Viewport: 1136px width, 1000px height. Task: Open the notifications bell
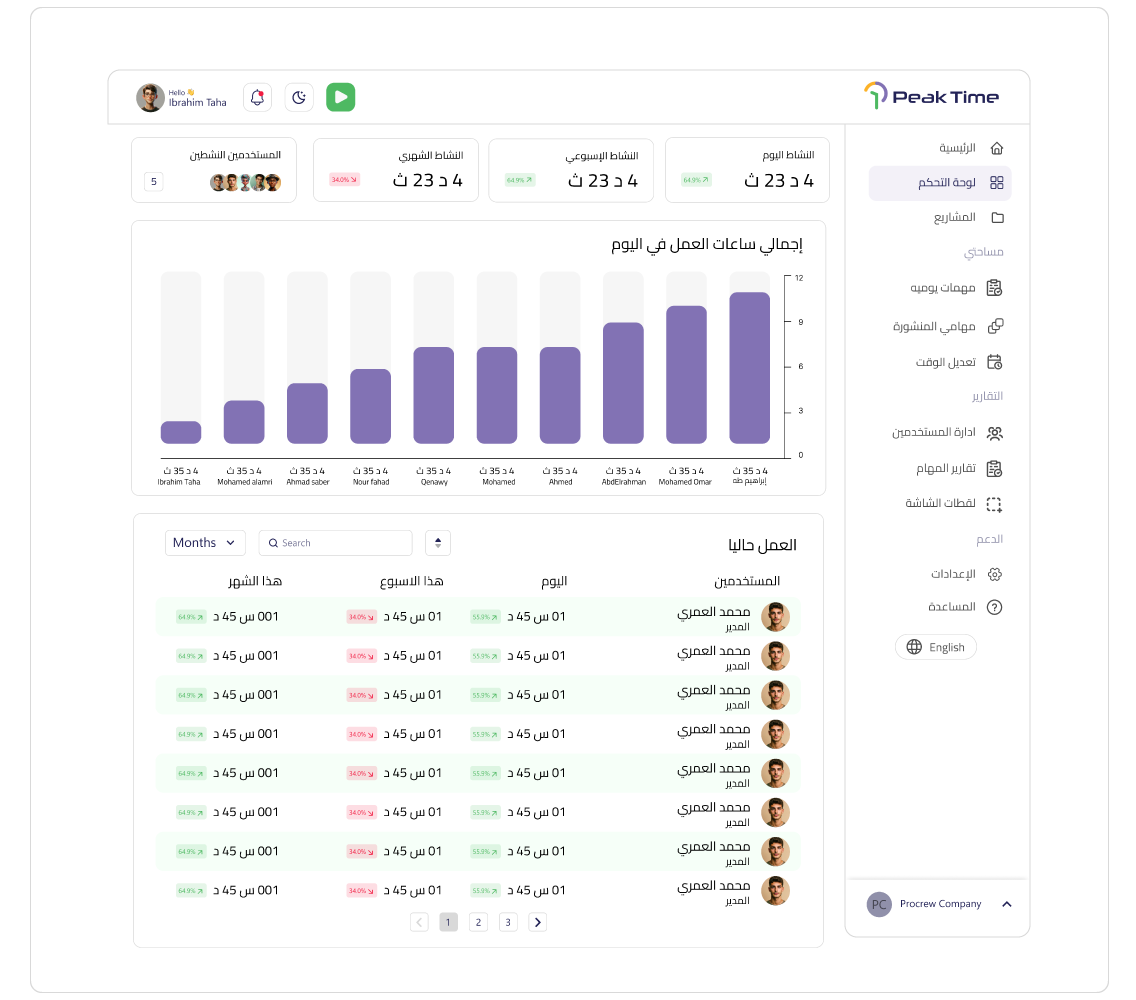pos(257,97)
